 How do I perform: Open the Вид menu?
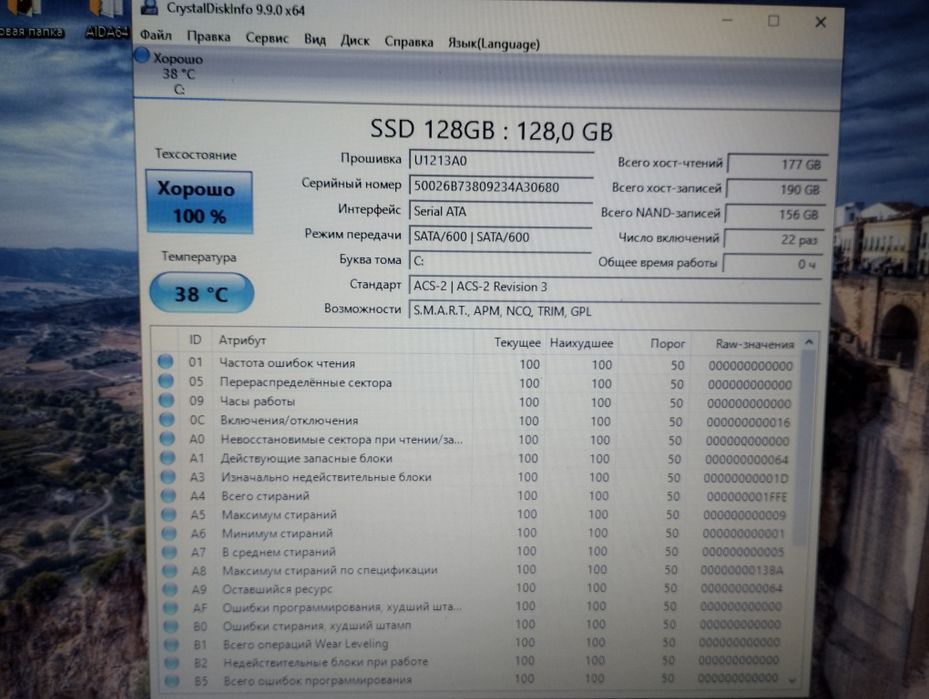315,40
